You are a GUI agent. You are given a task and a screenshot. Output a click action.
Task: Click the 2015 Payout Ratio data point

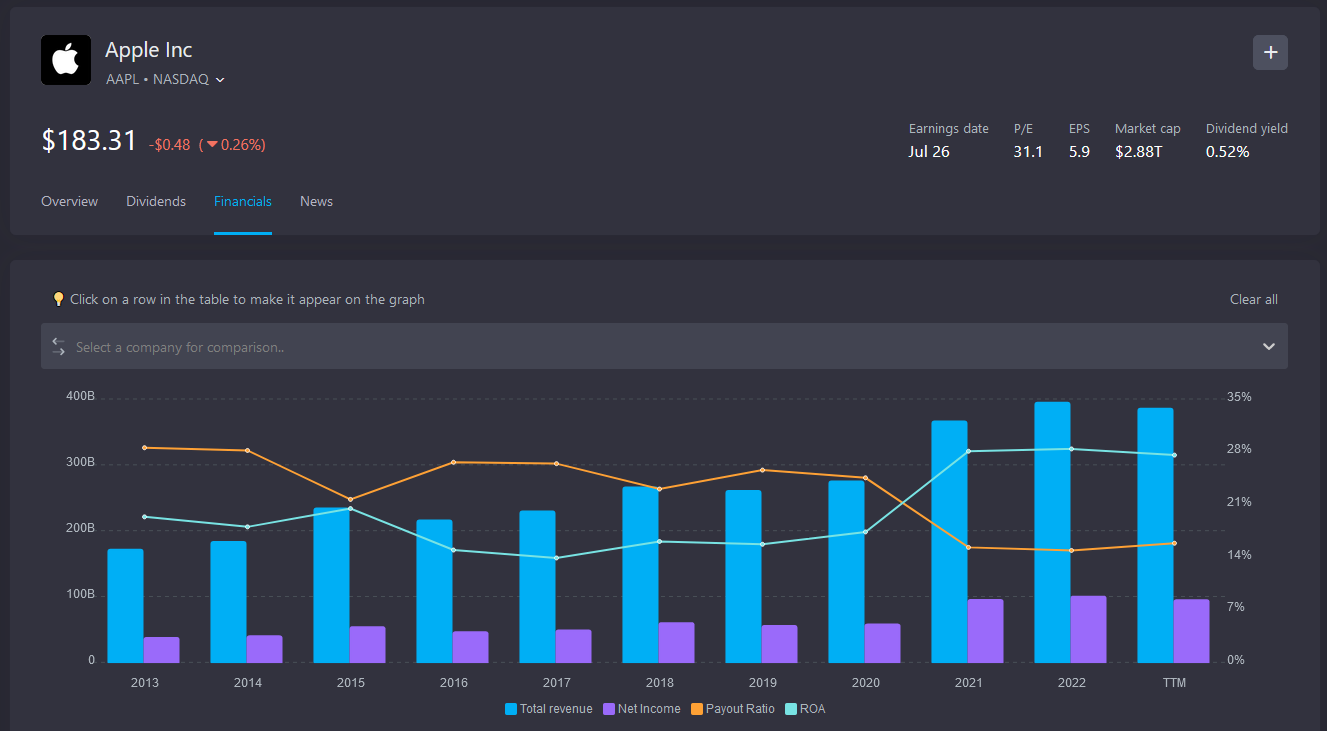[x=350, y=499]
